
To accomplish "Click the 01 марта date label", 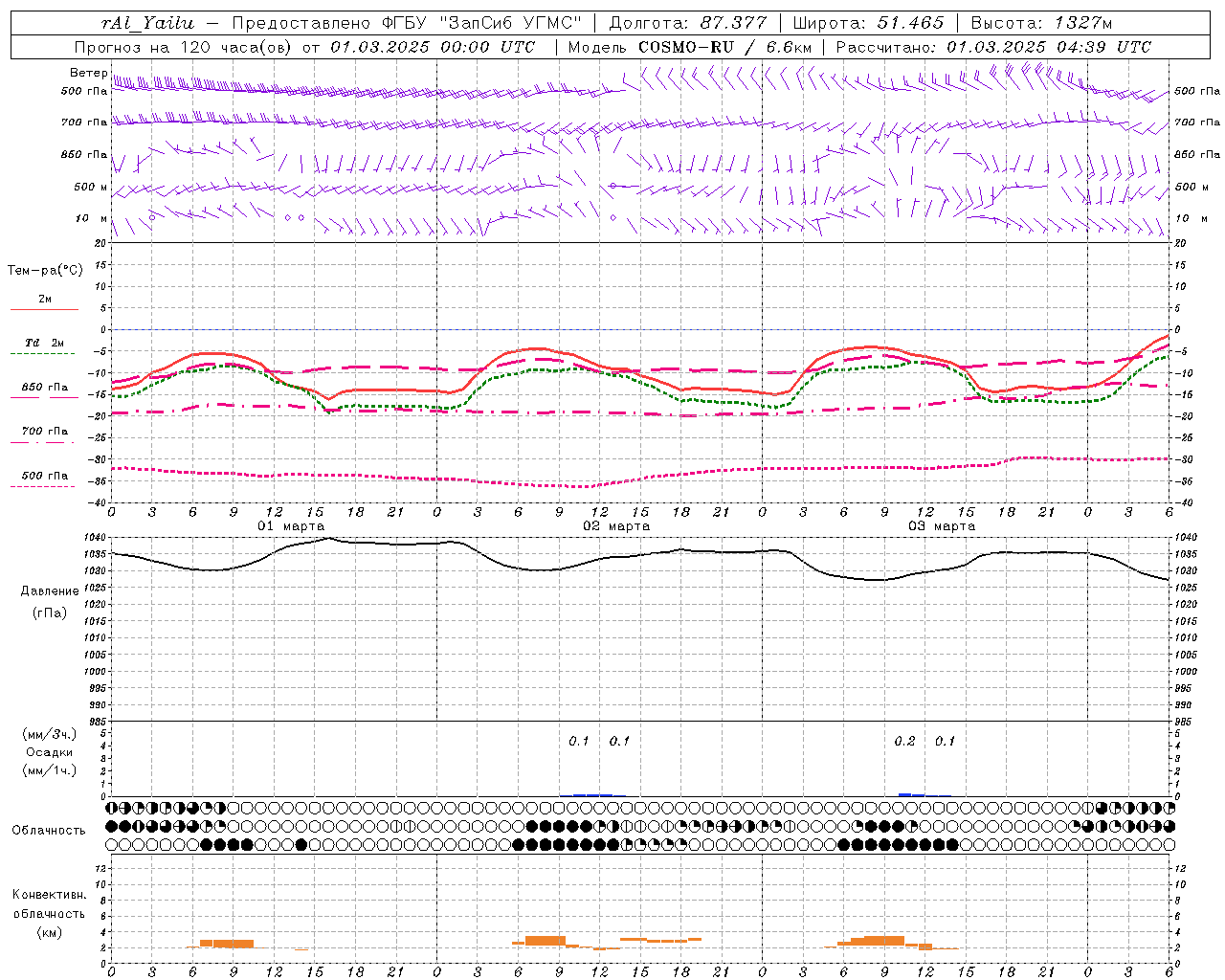I will pos(291,526).
